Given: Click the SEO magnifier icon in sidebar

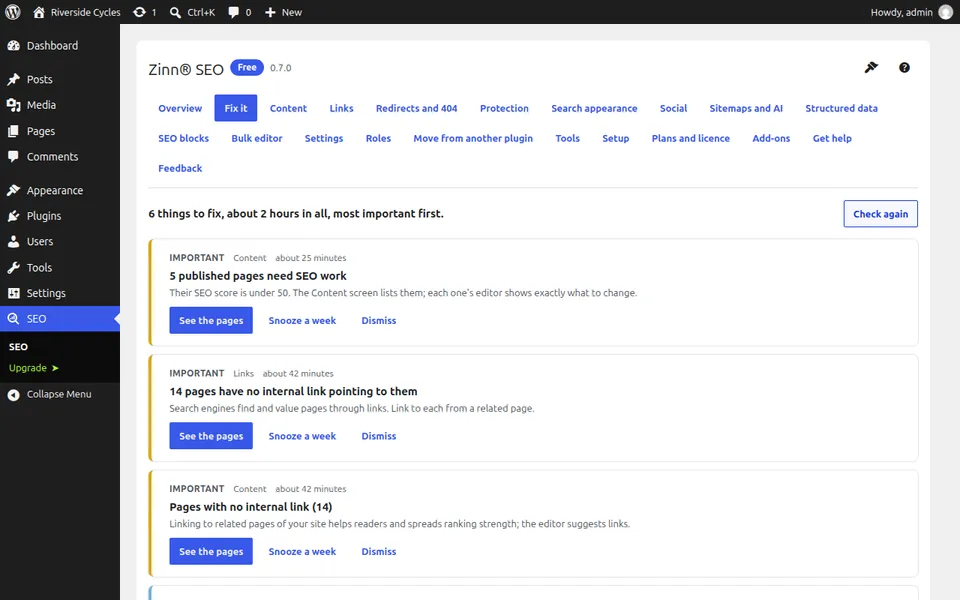Looking at the screenshot, I should pyautogui.click(x=13, y=318).
